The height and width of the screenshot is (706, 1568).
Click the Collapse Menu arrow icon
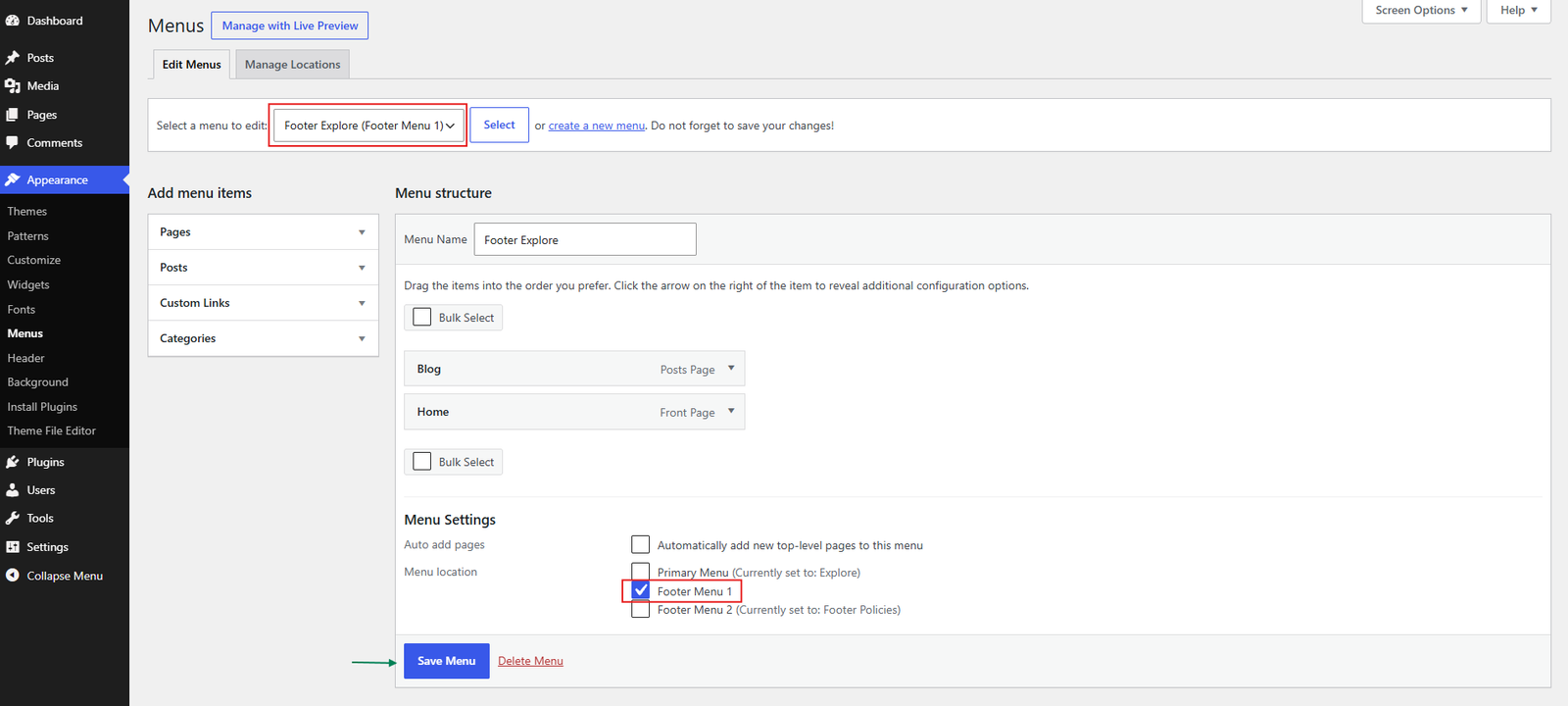click(x=13, y=576)
